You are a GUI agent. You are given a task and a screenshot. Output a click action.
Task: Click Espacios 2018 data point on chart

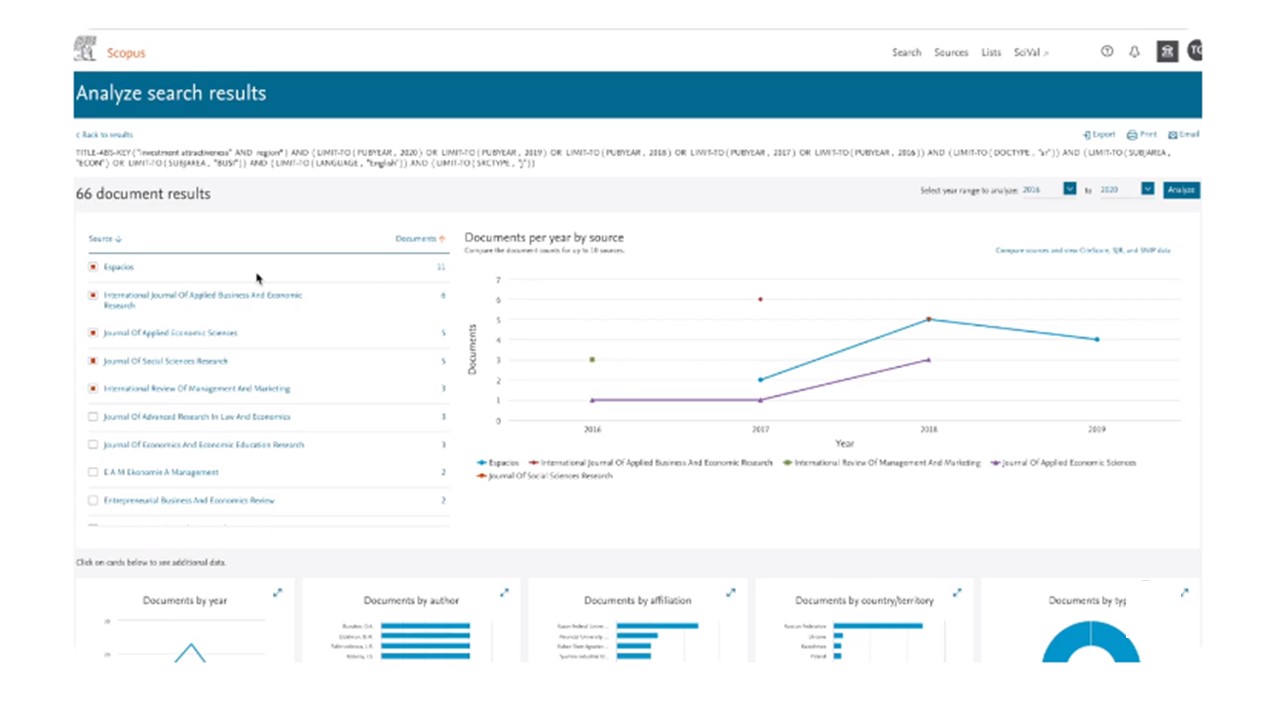tap(929, 320)
